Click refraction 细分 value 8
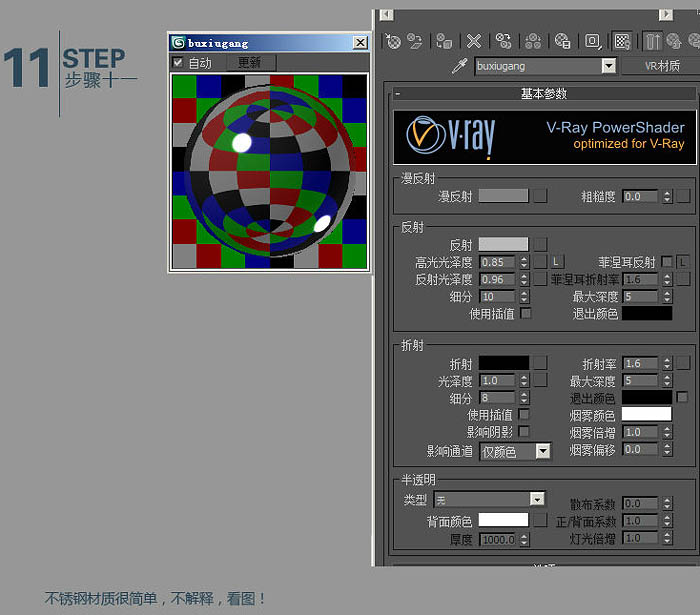Image resolution: width=700 pixels, height=615 pixels. pos(497,398)
